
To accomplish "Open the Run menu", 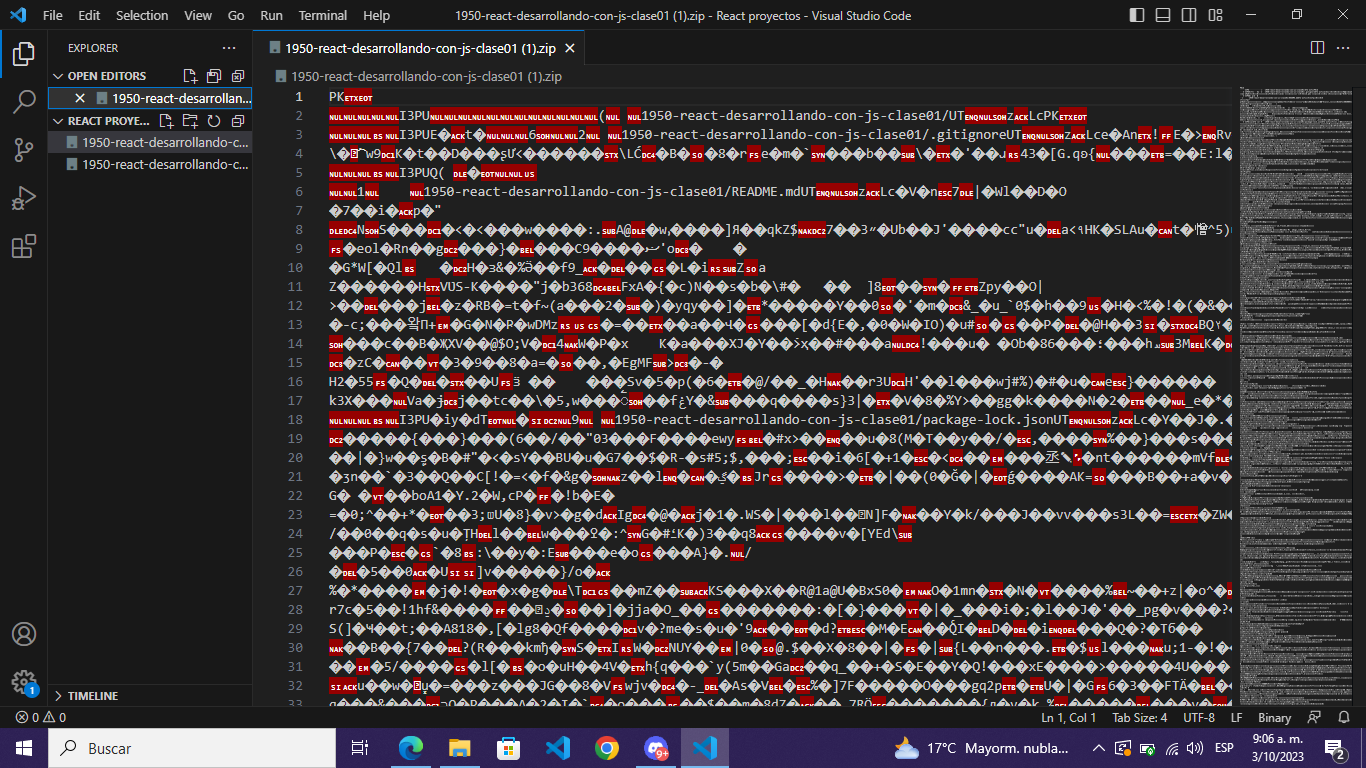I will pos(271,15).
